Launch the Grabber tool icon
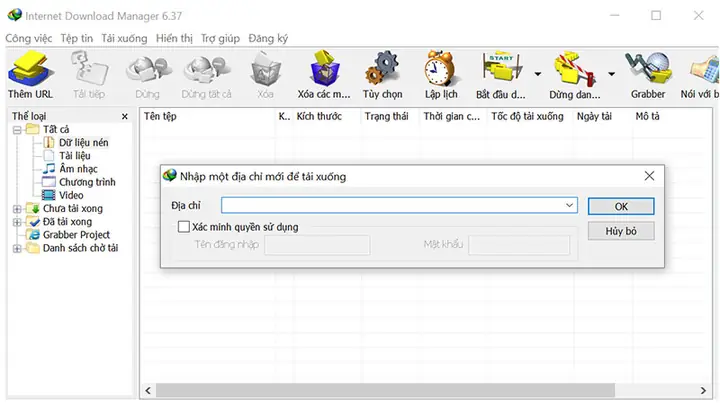 (648, 69)
